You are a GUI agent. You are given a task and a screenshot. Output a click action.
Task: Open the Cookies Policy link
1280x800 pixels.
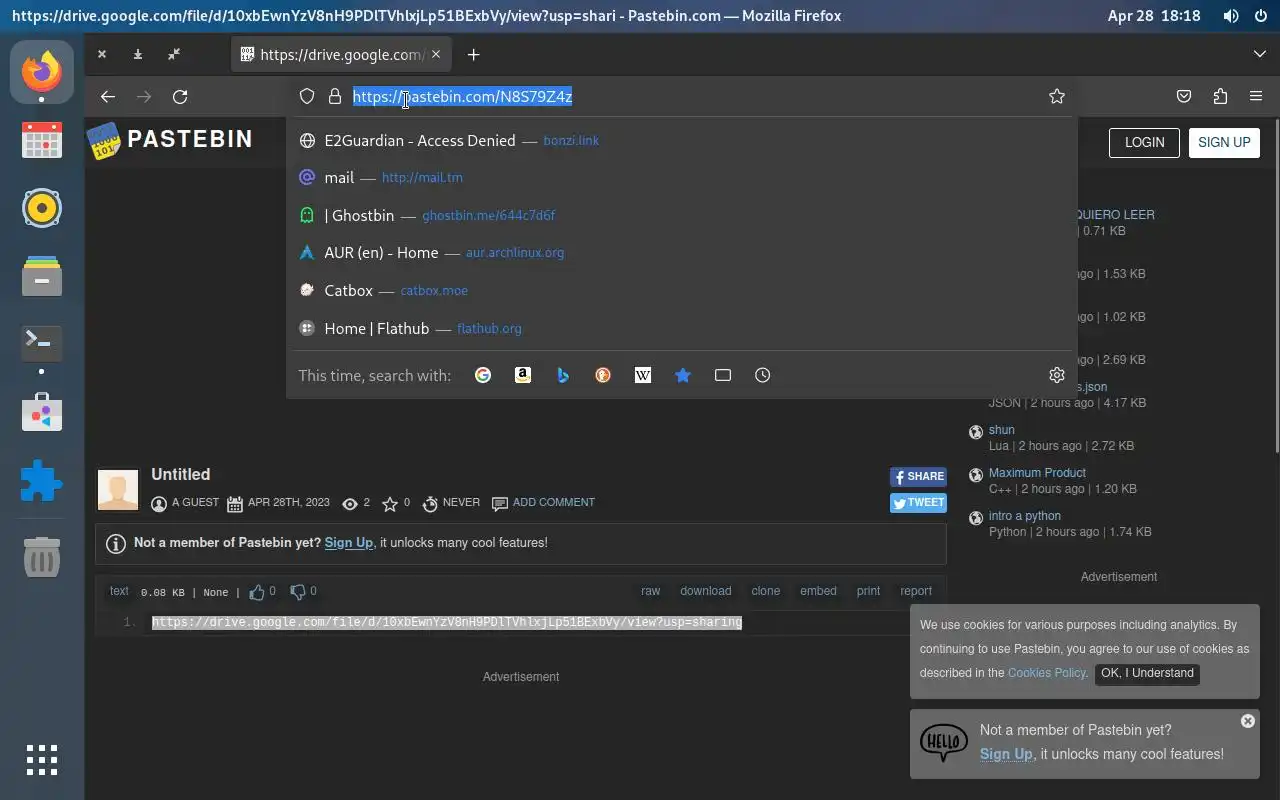[1046, 673]
